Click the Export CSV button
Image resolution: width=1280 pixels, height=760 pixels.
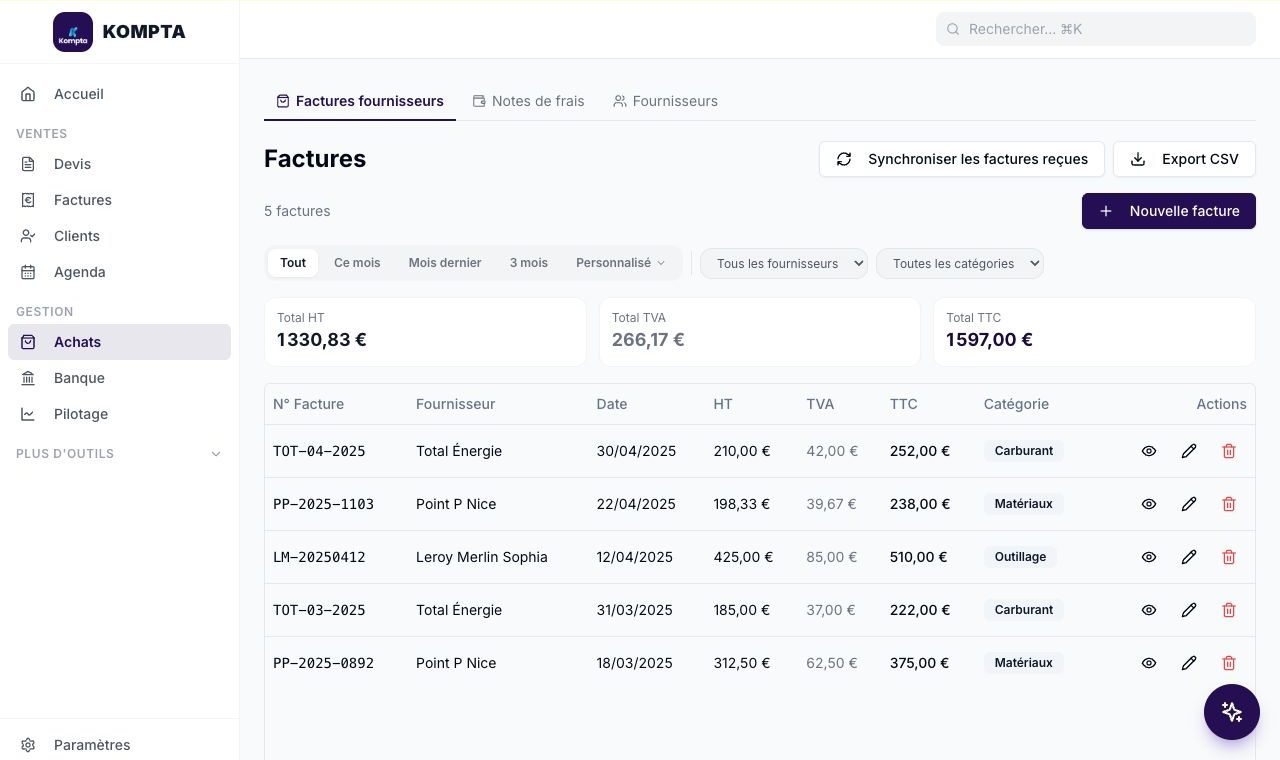pos(1184,159)
